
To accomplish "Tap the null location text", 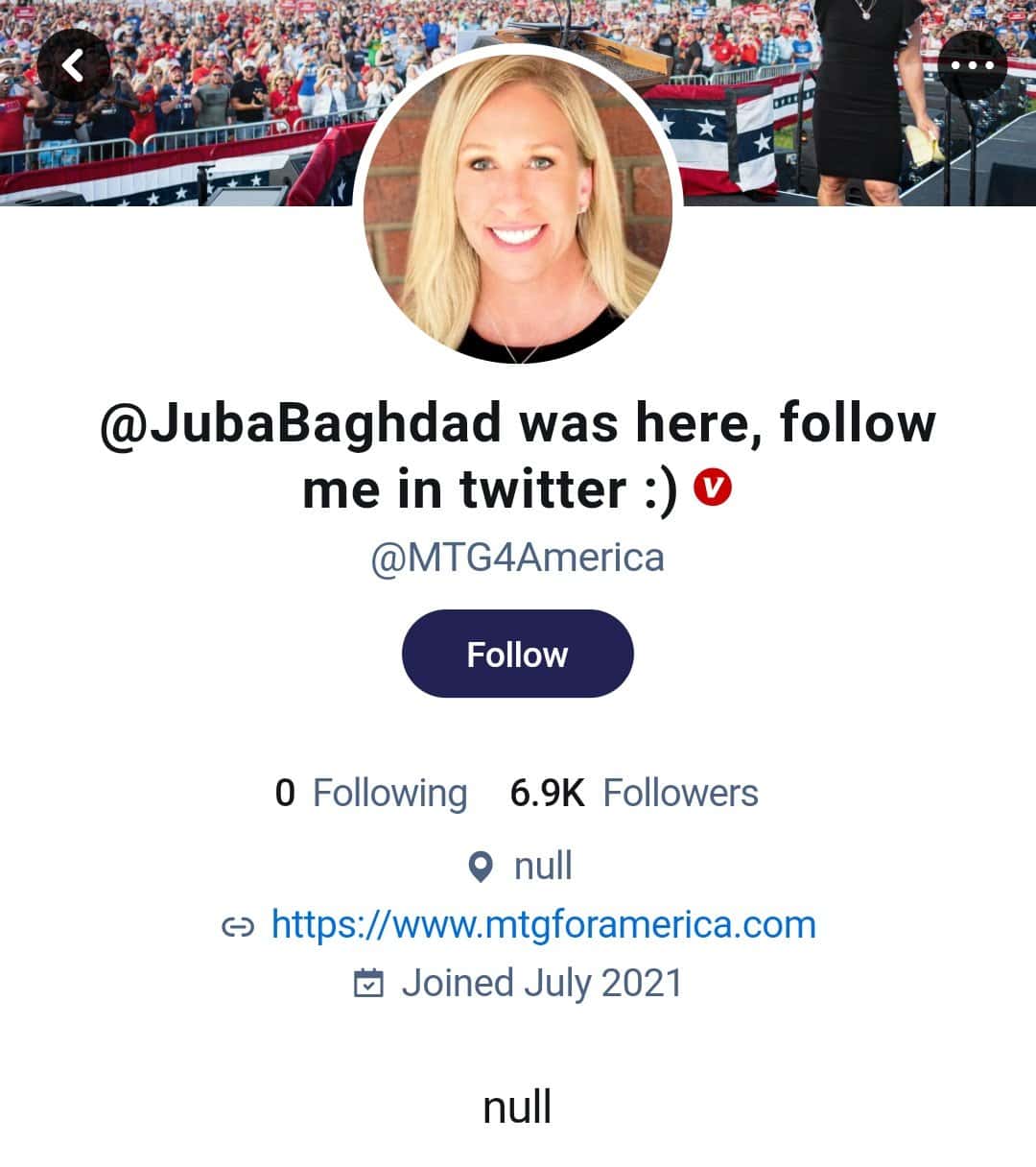I will click(543, 866).
